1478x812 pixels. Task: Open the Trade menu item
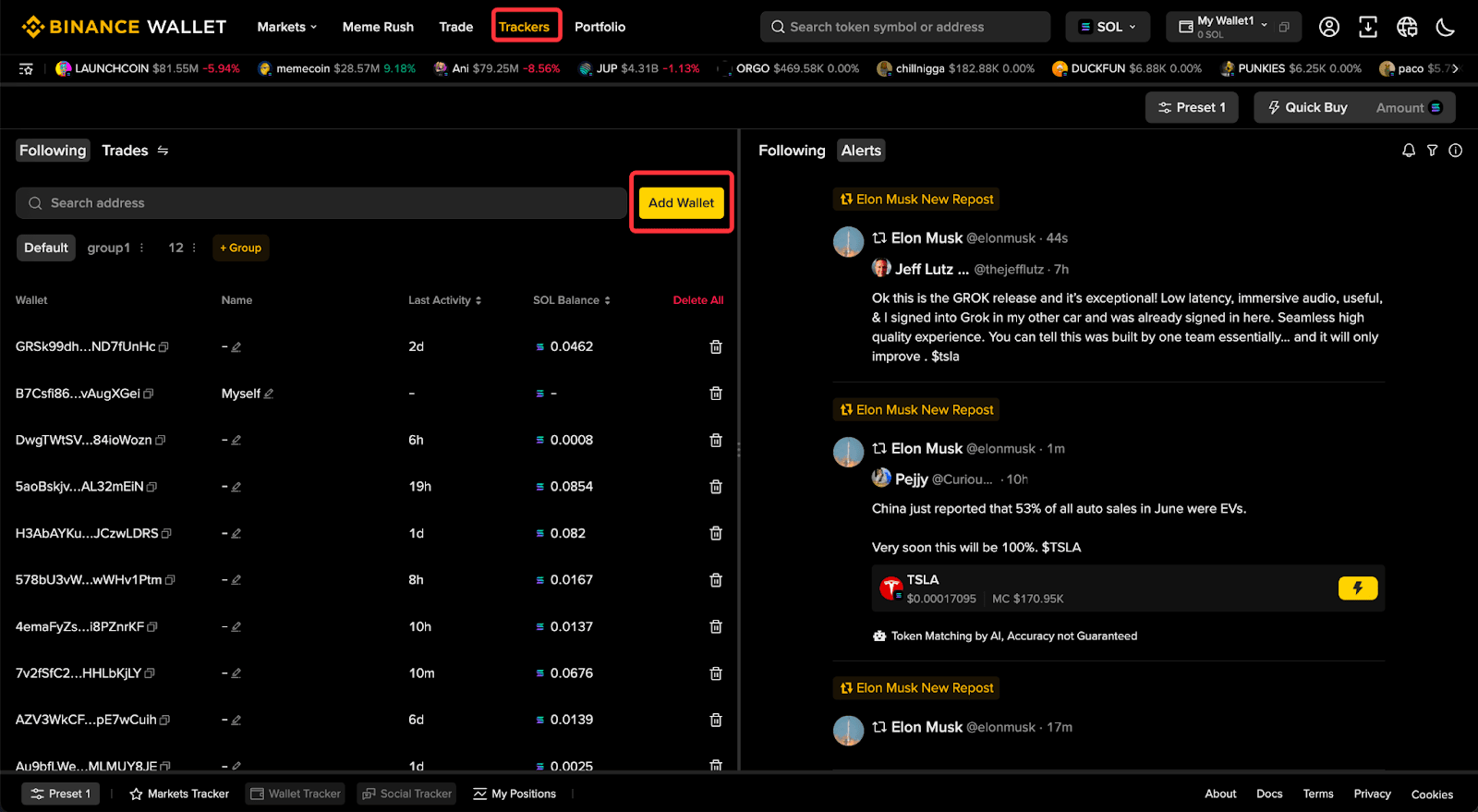[456, 27]
